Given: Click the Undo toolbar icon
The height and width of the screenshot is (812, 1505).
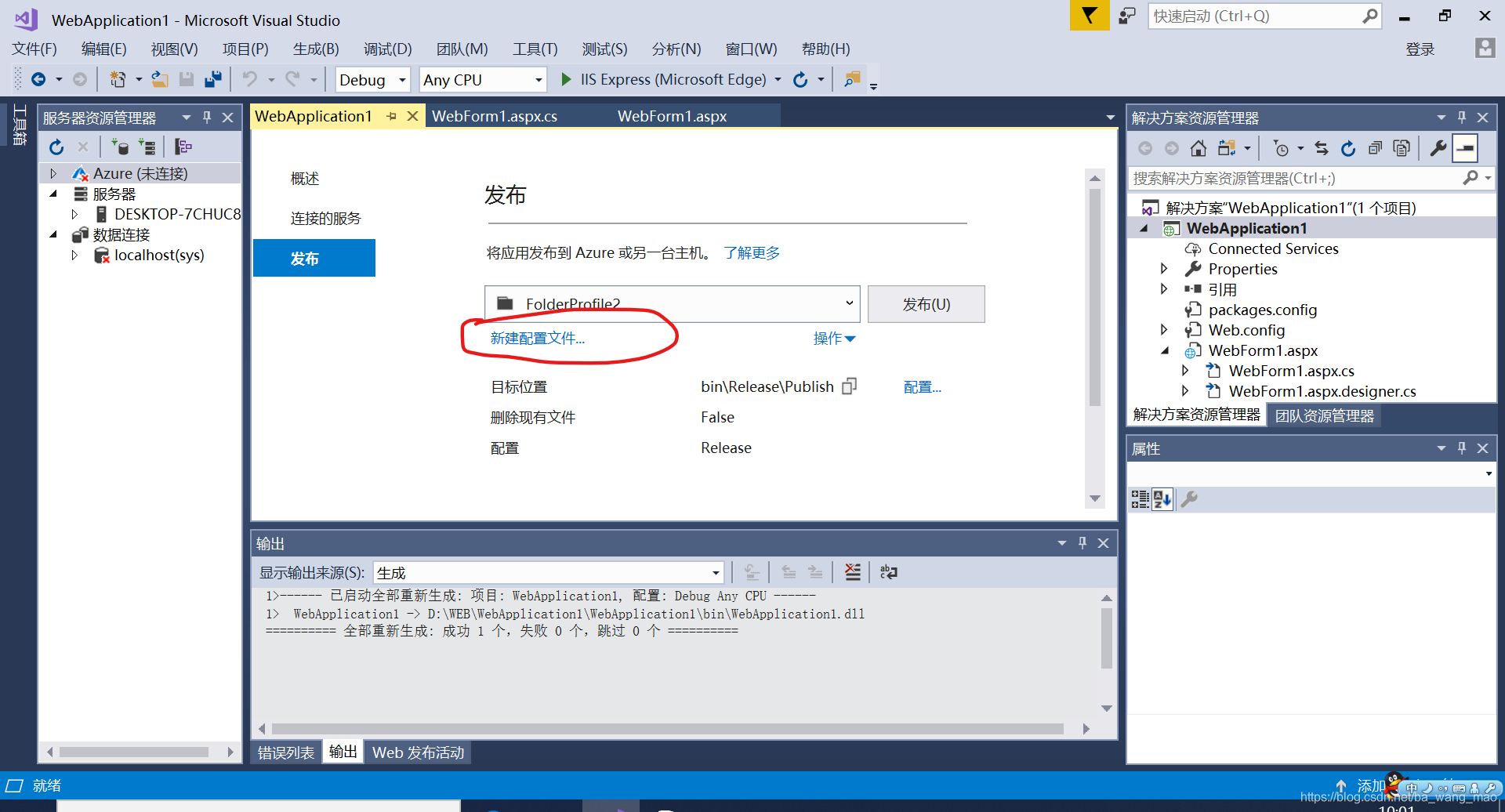Looking at the screenshot, I should pyautogui.click(x=250, y=79).
